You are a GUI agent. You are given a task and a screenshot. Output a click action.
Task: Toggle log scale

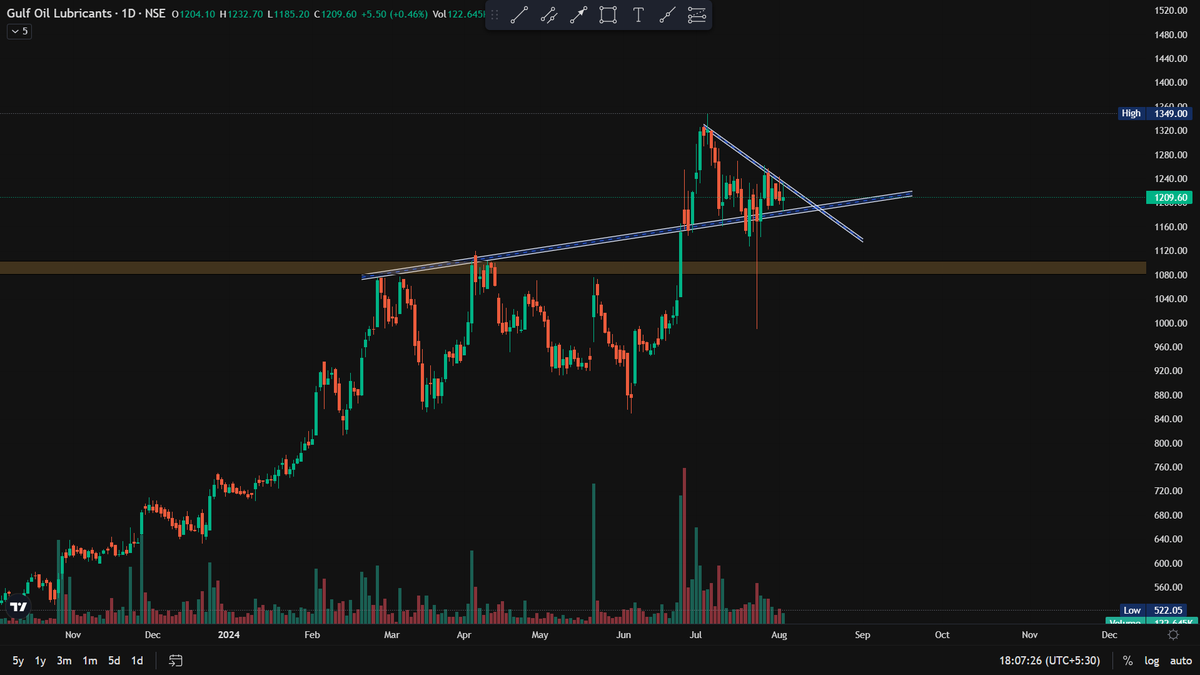pyautogui.click(x=1152, y=661)
